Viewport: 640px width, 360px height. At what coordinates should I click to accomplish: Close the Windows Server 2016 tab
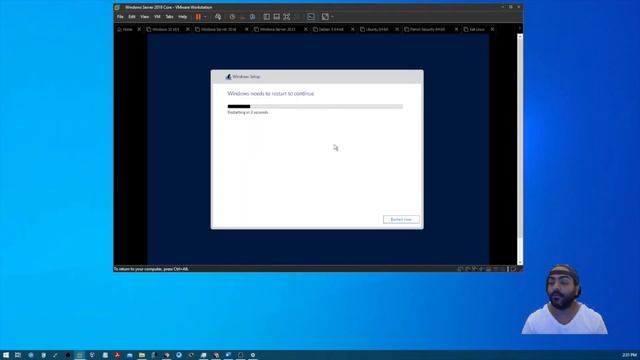pyautogui.click(x=247, y=29)
